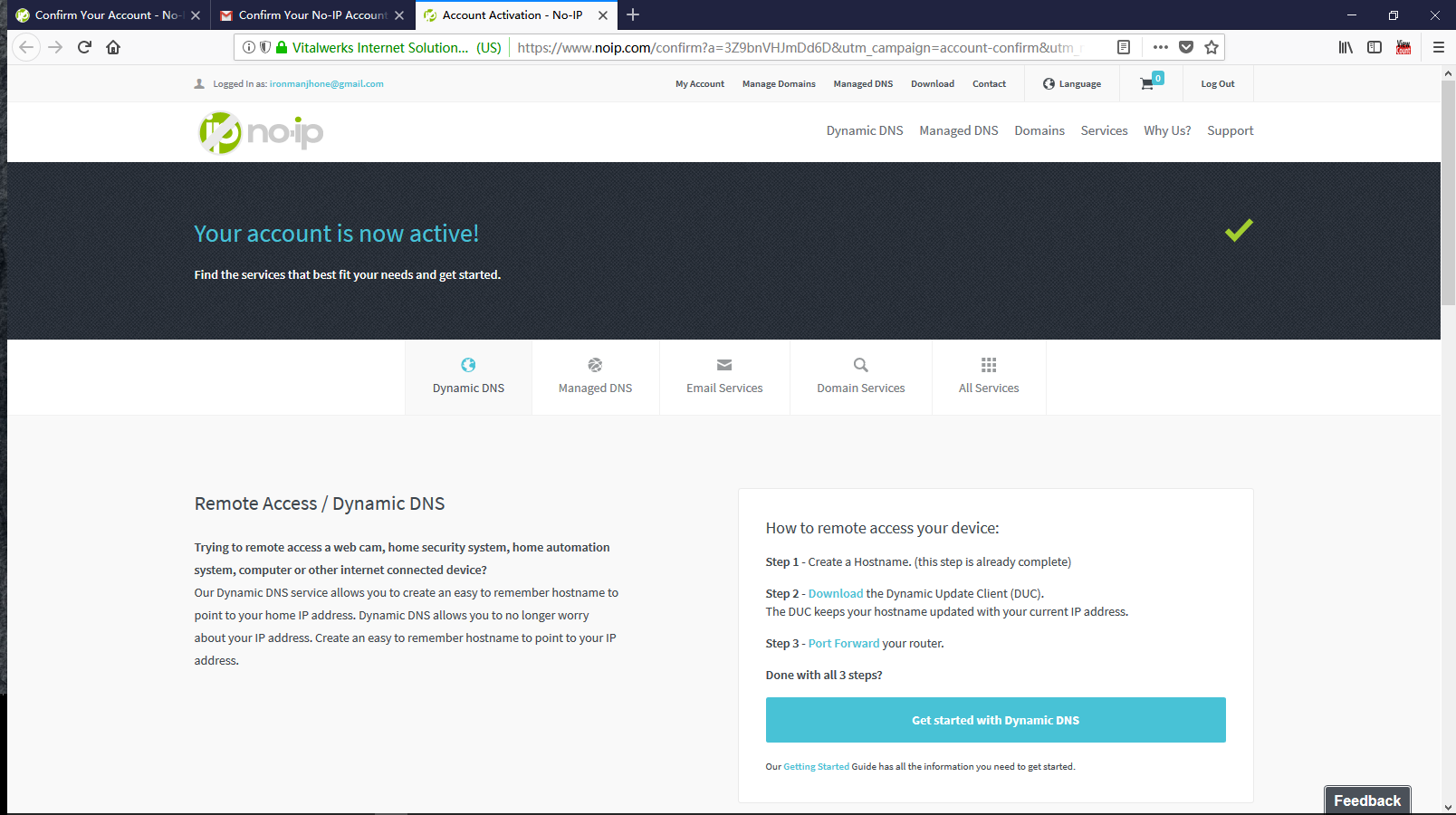Select the All Services tab label

click(x=989, y=388)
